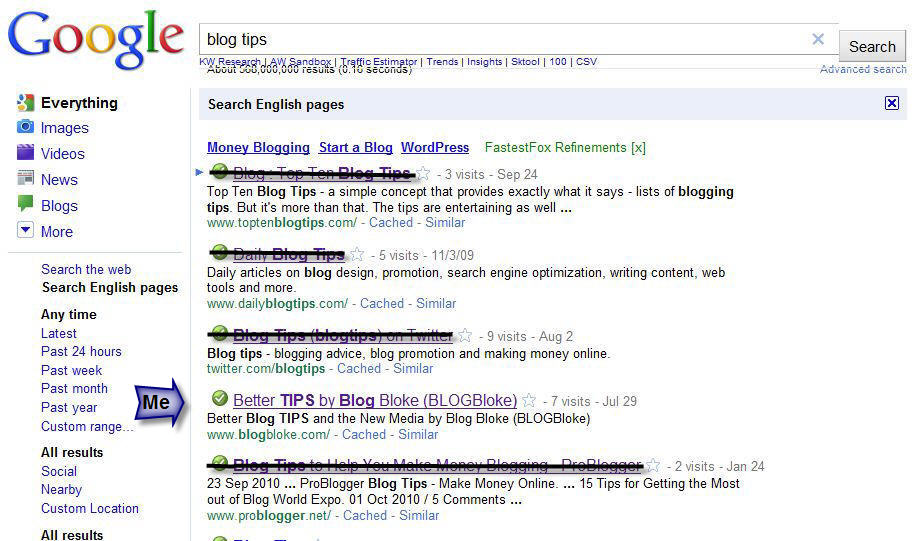Viewport: 914px width, 541px height.
Task: Click the Money Blogging refinement
Action: tap(258, 147)
